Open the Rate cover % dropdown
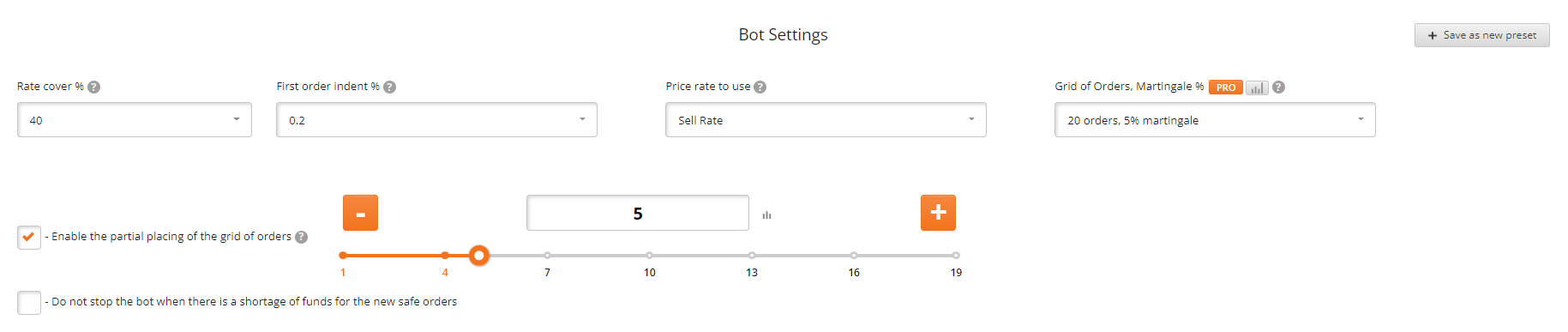The height and width of the screenshot is (332, 1568). [135, 120]
